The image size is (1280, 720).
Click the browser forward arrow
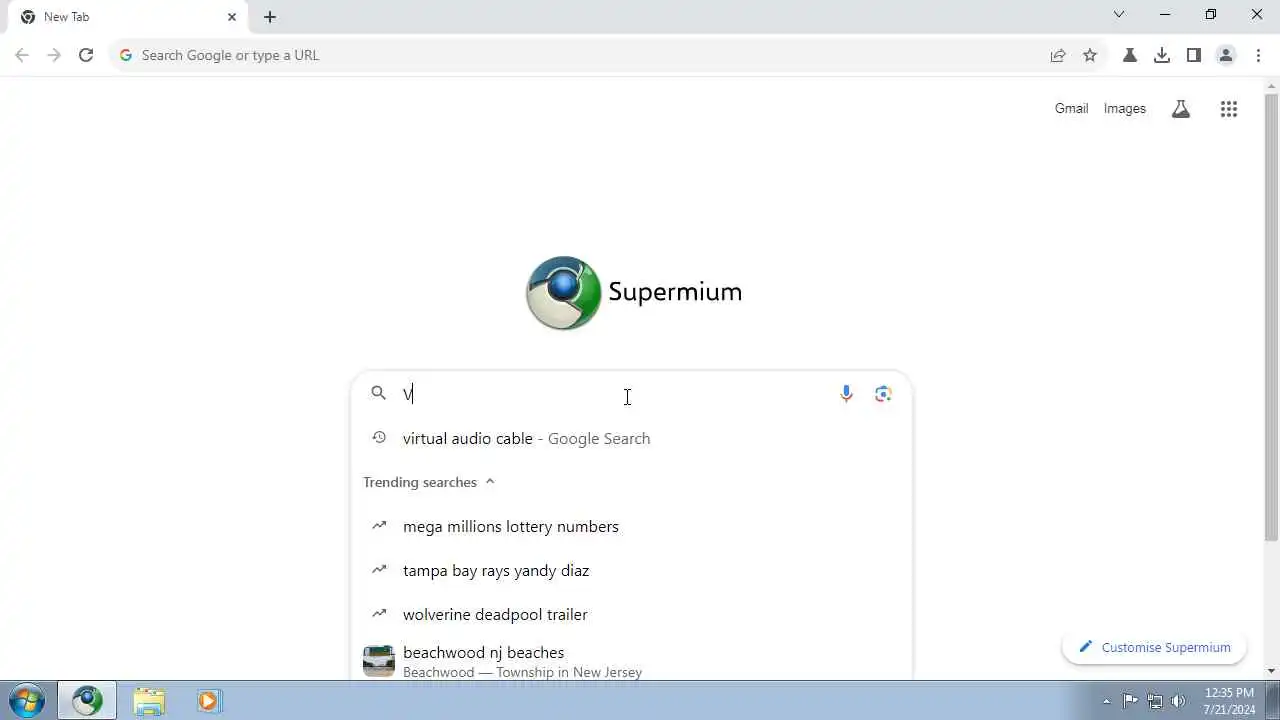pyautogui.click(x=54, y=55)
